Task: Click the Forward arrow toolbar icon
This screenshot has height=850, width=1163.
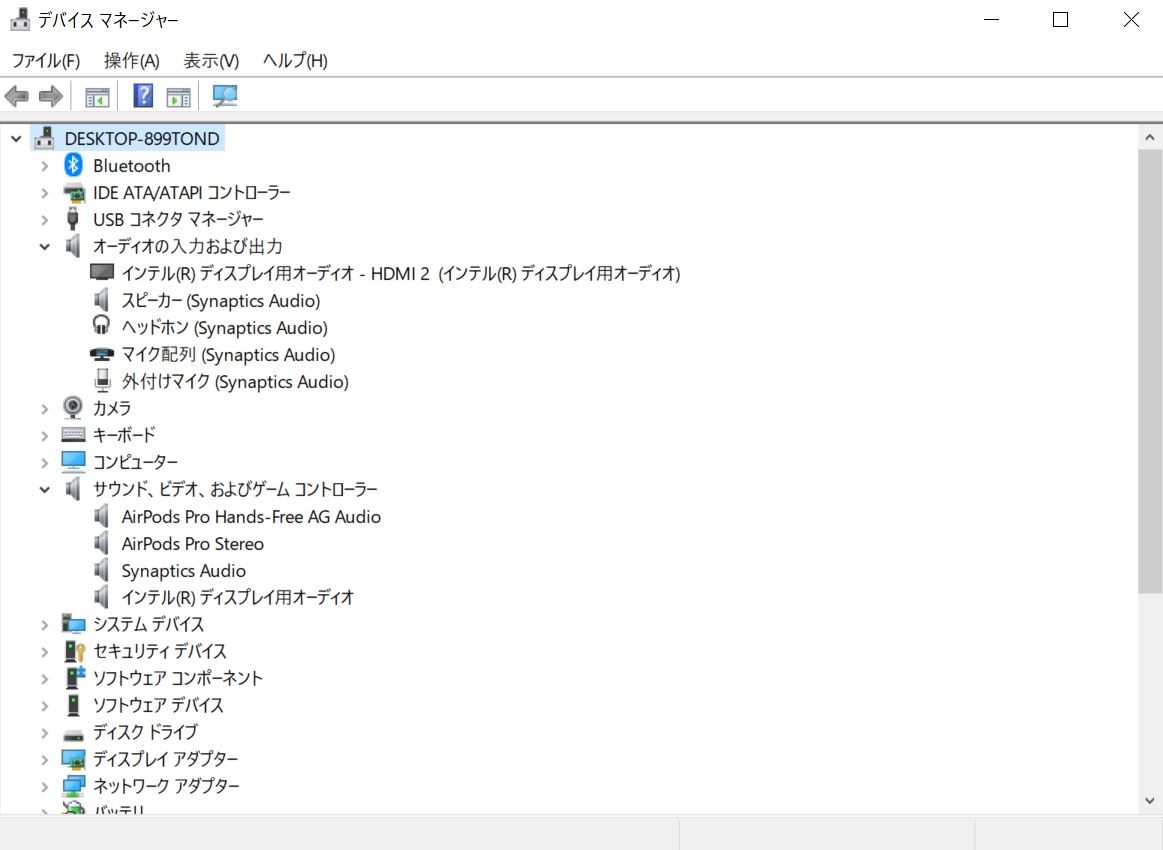Action: pyautogui.click(x=50, y=96)
